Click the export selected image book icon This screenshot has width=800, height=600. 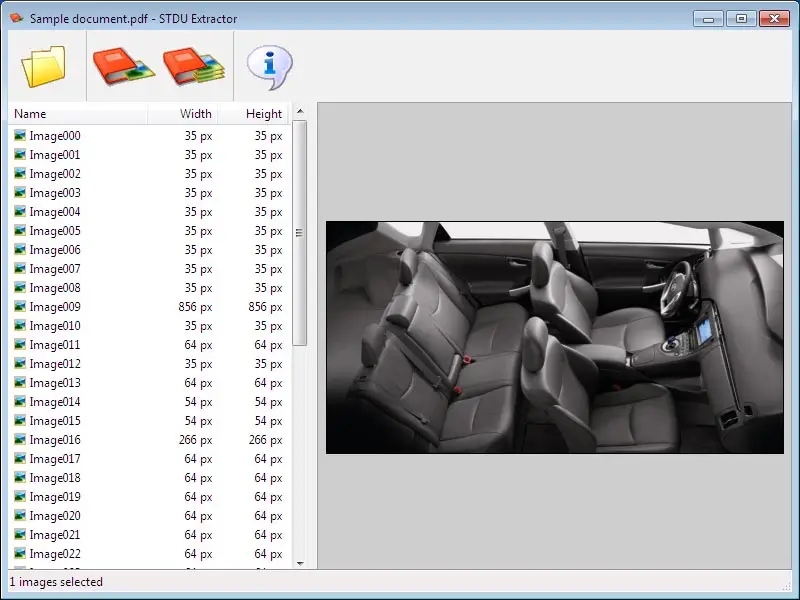point(124,66)
